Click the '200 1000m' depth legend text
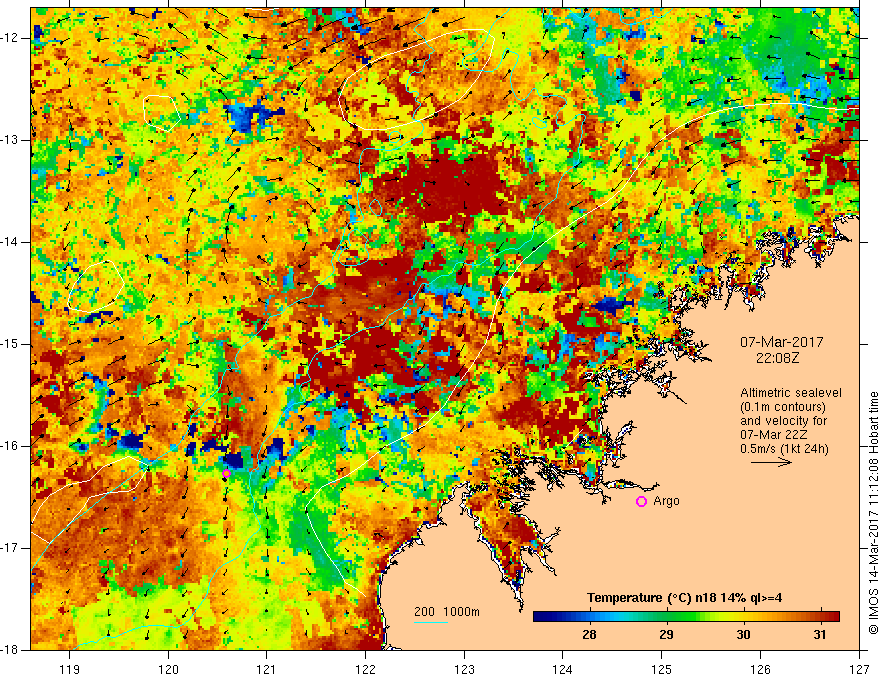 447,612
